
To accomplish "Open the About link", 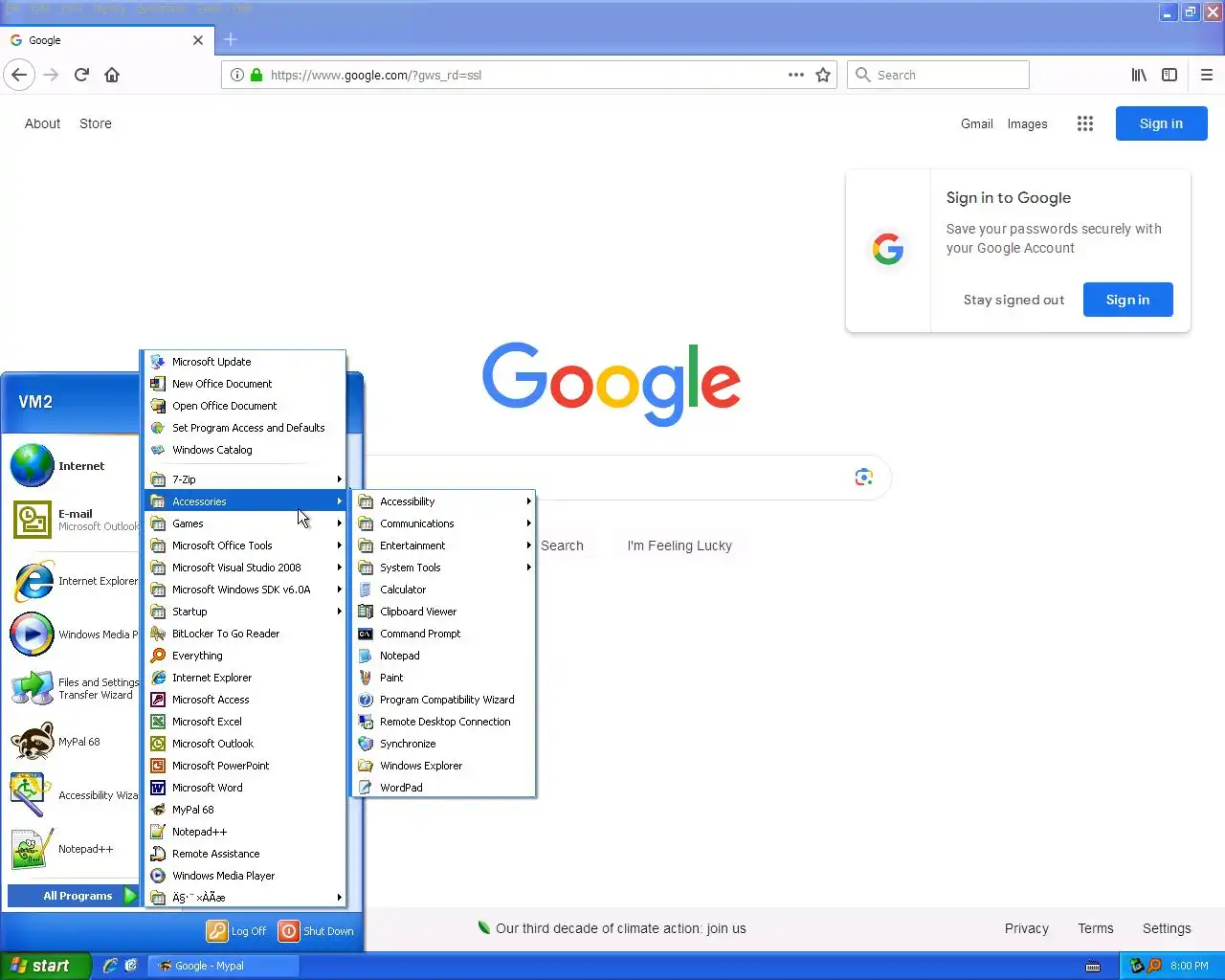I will (42, 123).
